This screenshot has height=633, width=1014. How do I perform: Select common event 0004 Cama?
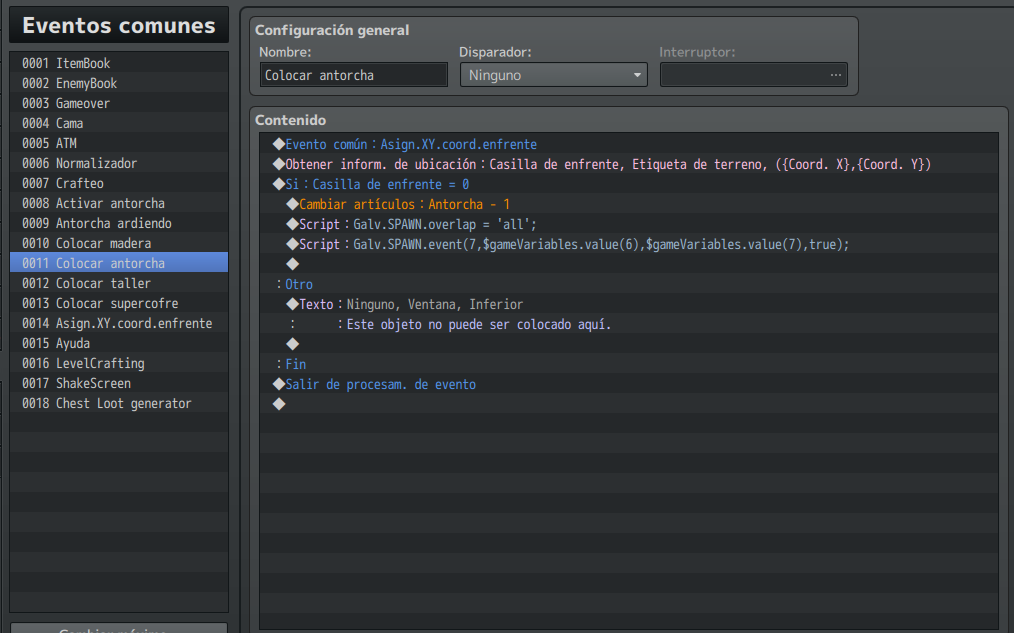coord(119,123)
